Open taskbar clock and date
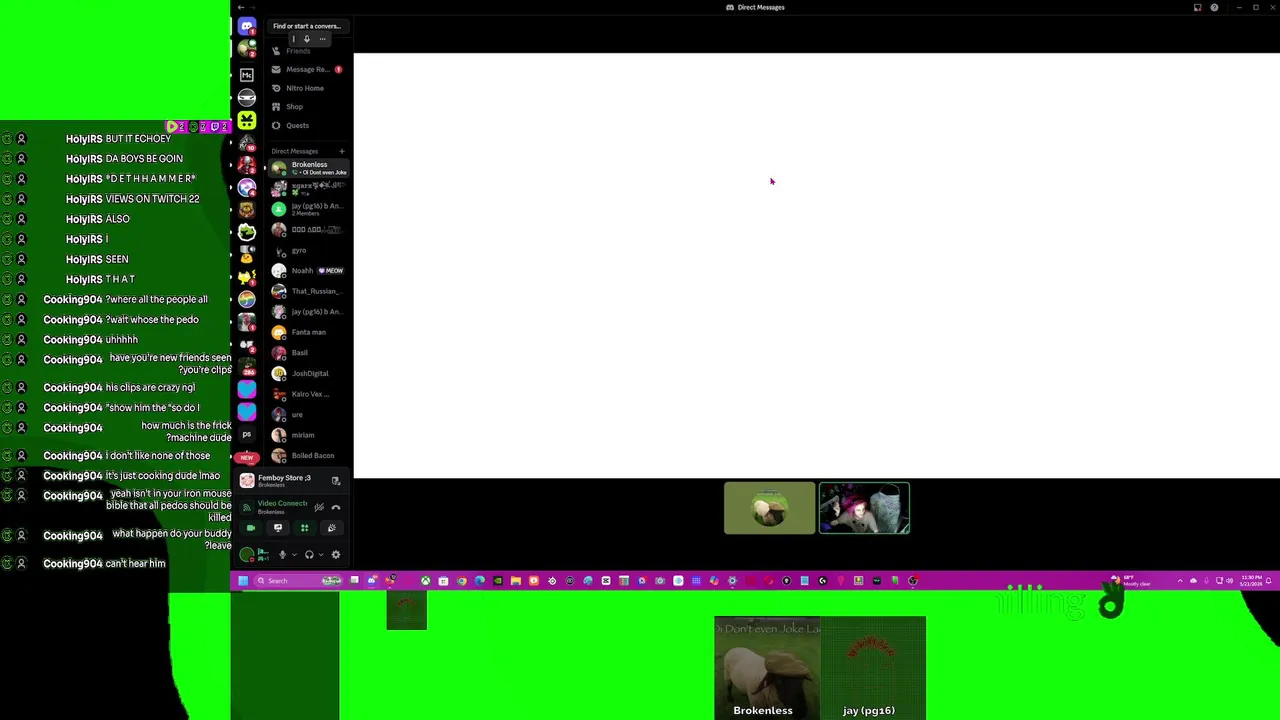 pos(1254,580)
